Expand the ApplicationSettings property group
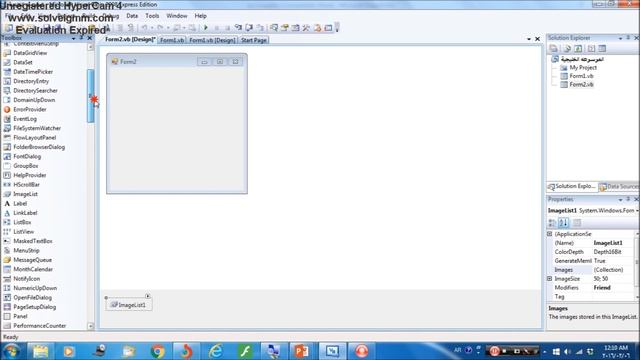Screen dimensions: 640x360 (549, 234)
